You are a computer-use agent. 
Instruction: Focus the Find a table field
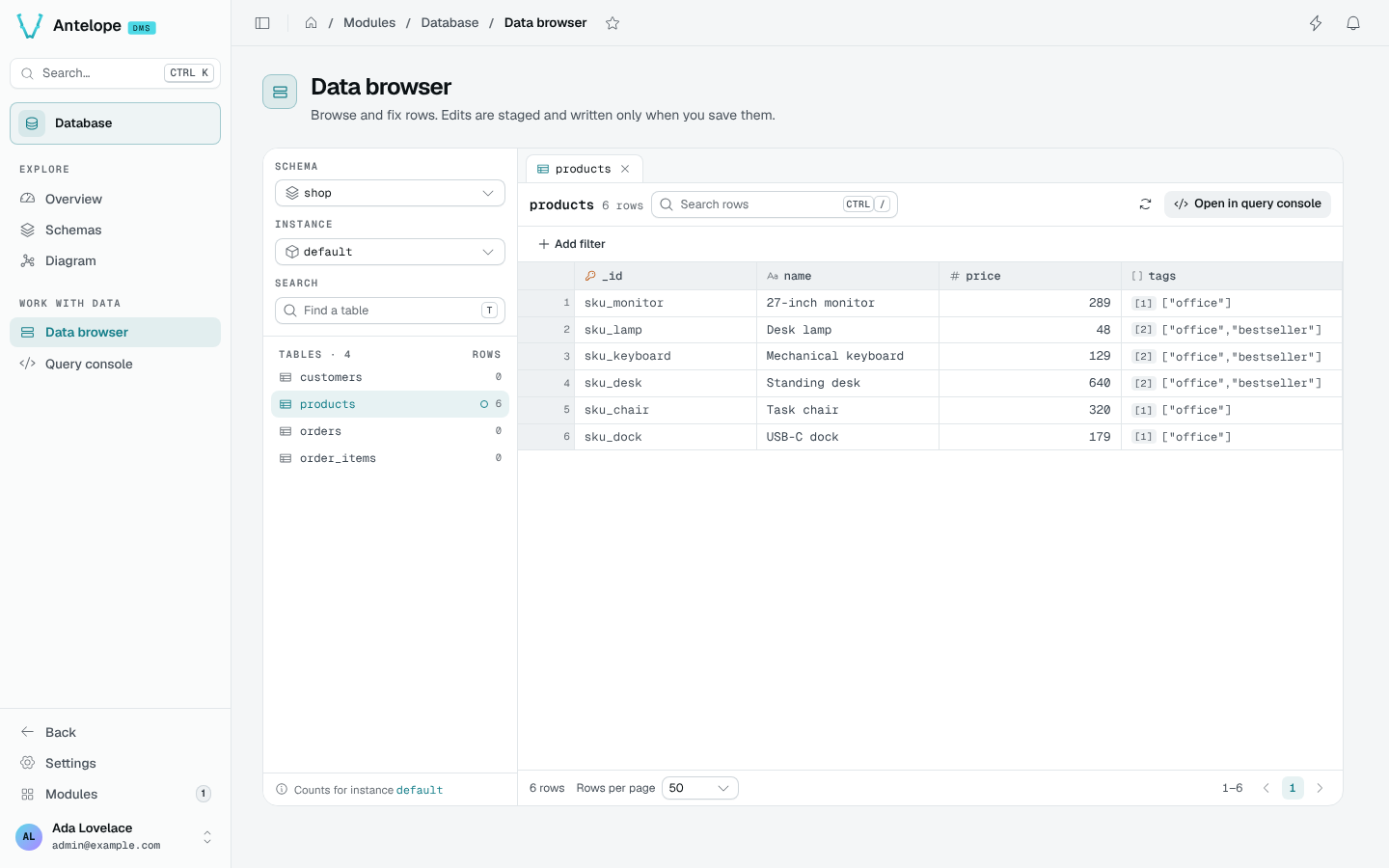click(390, 311)
